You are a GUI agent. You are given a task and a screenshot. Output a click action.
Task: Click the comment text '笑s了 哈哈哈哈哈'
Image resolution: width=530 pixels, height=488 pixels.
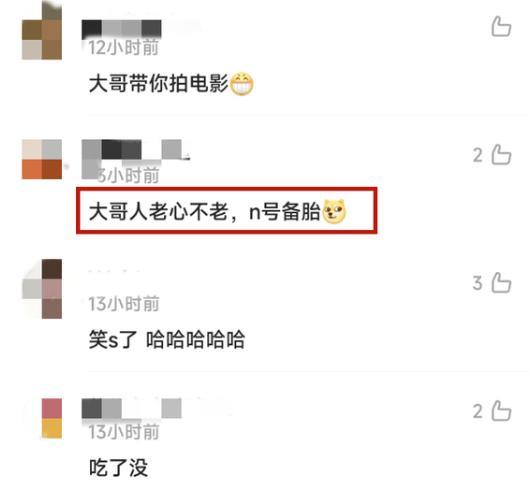167,339
